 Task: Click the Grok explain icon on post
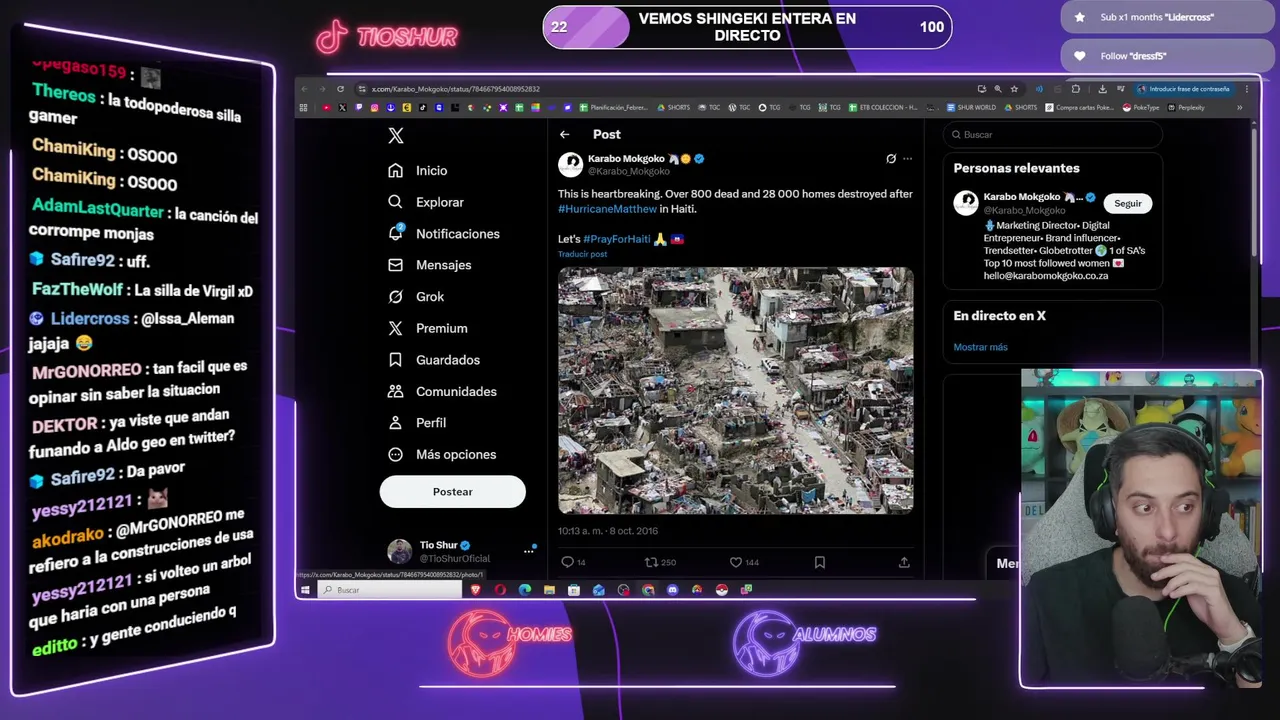891,158
